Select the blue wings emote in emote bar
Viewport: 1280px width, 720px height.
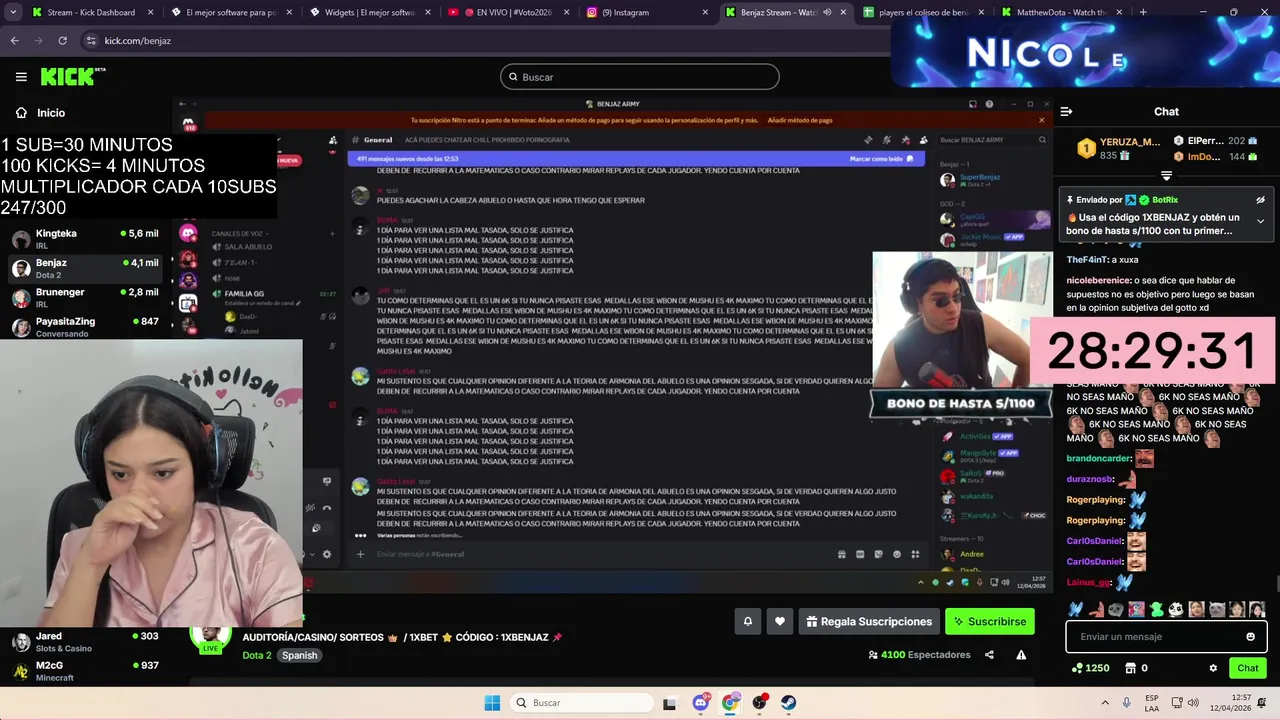1075,609
